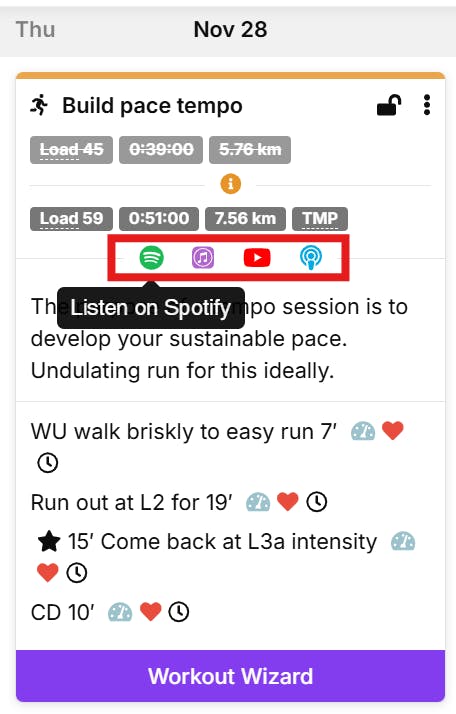Screen dimensions: 456x714
Task: Click the 7.56 km distance badge
Action: pyautogui.click(x=245, y=219)
